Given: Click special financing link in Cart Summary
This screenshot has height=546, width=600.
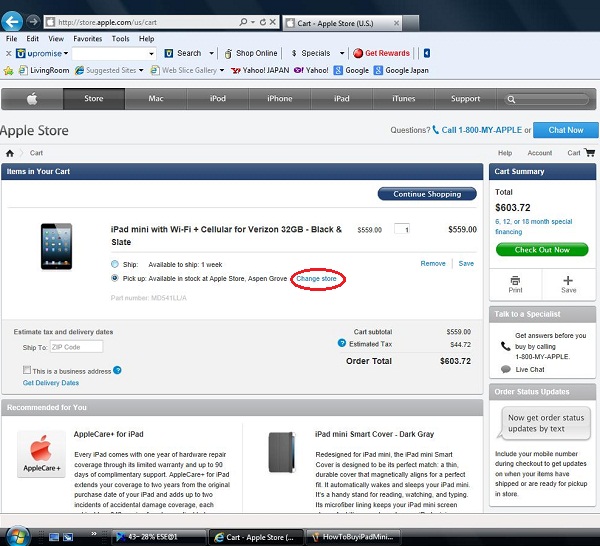Looking at the screenshot, I should click(x=533, y=227).
